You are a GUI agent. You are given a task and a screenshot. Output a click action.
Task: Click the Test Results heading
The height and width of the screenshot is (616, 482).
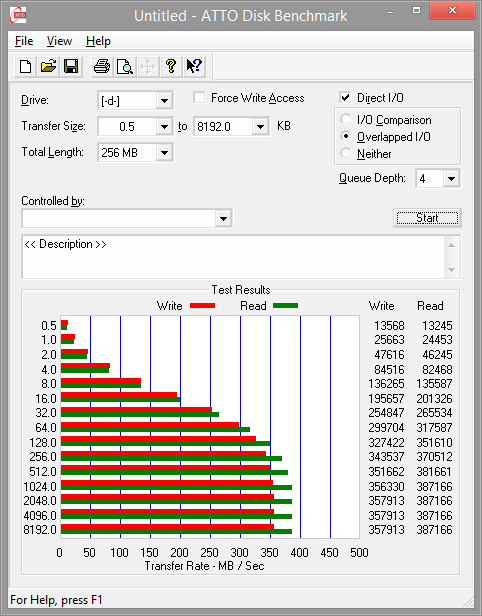pos(241,290)
